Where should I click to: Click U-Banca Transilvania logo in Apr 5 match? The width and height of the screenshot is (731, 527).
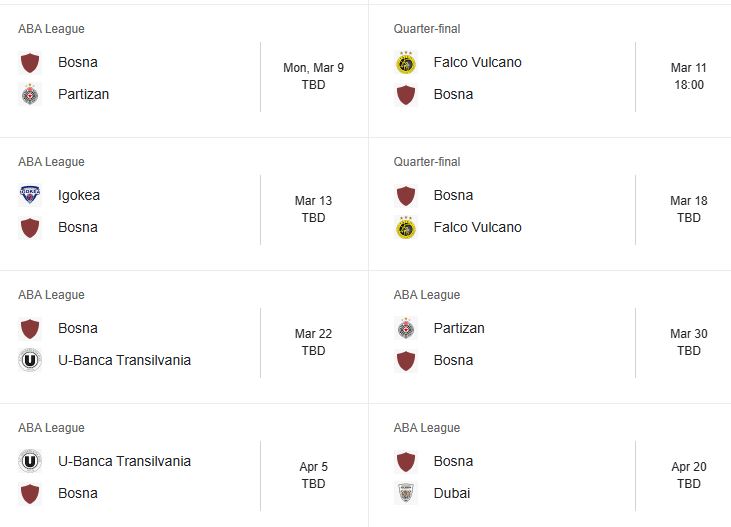click(30, 461)
